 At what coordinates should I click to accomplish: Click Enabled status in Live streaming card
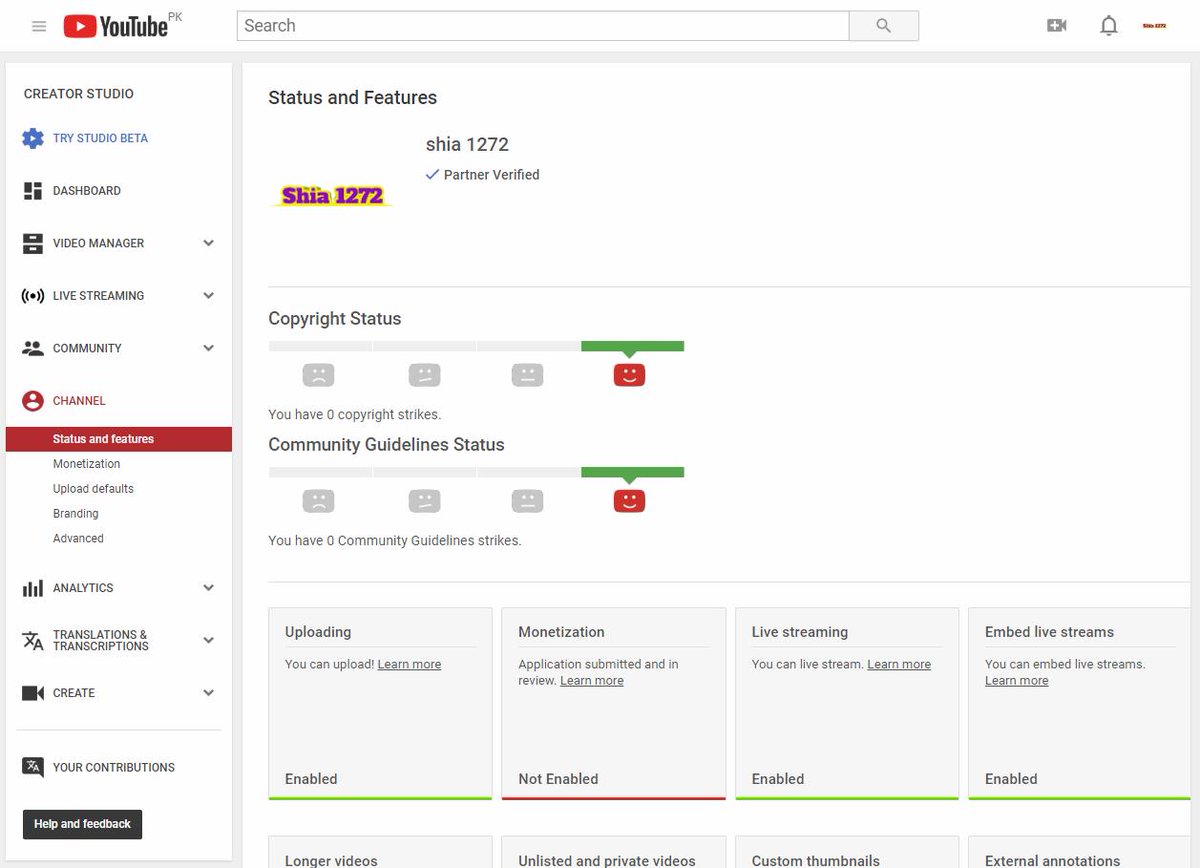(x=778, y=779)
